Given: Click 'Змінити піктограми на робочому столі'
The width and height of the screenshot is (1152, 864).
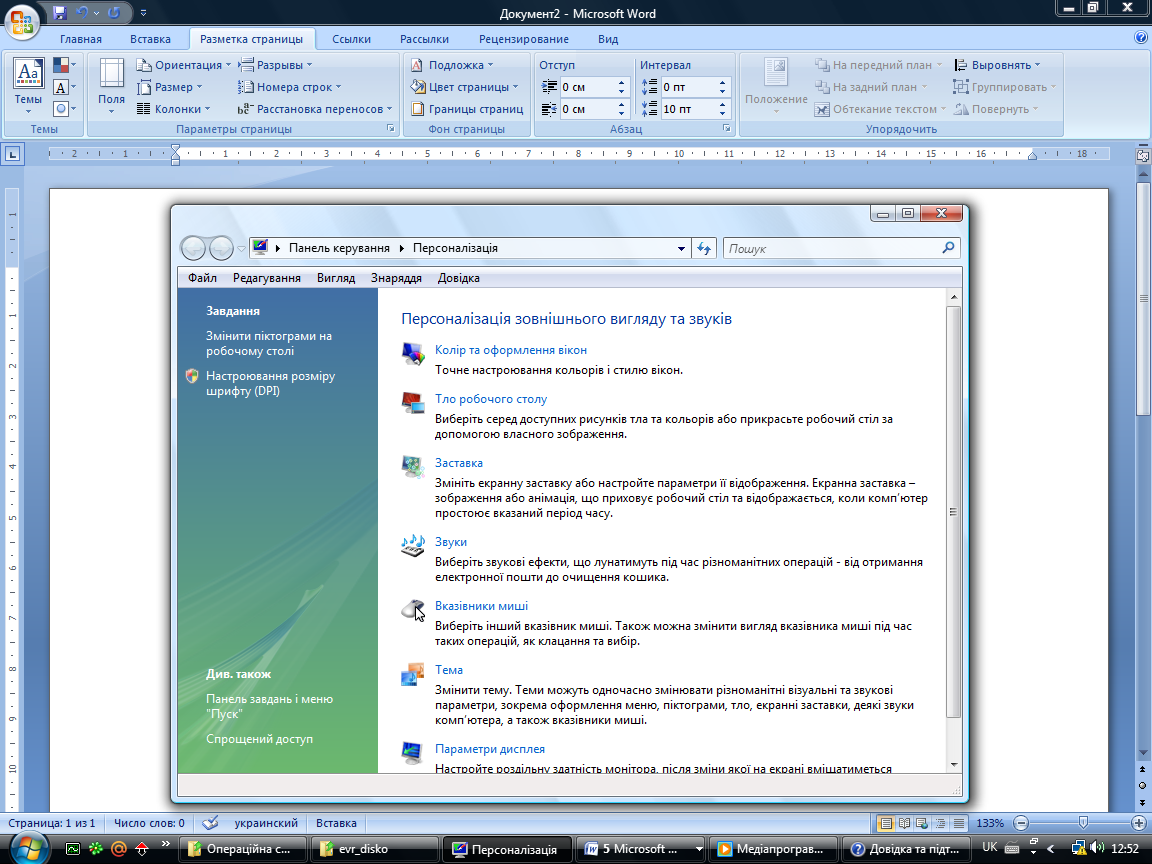Looking at the screenshot, I should 269,343.
